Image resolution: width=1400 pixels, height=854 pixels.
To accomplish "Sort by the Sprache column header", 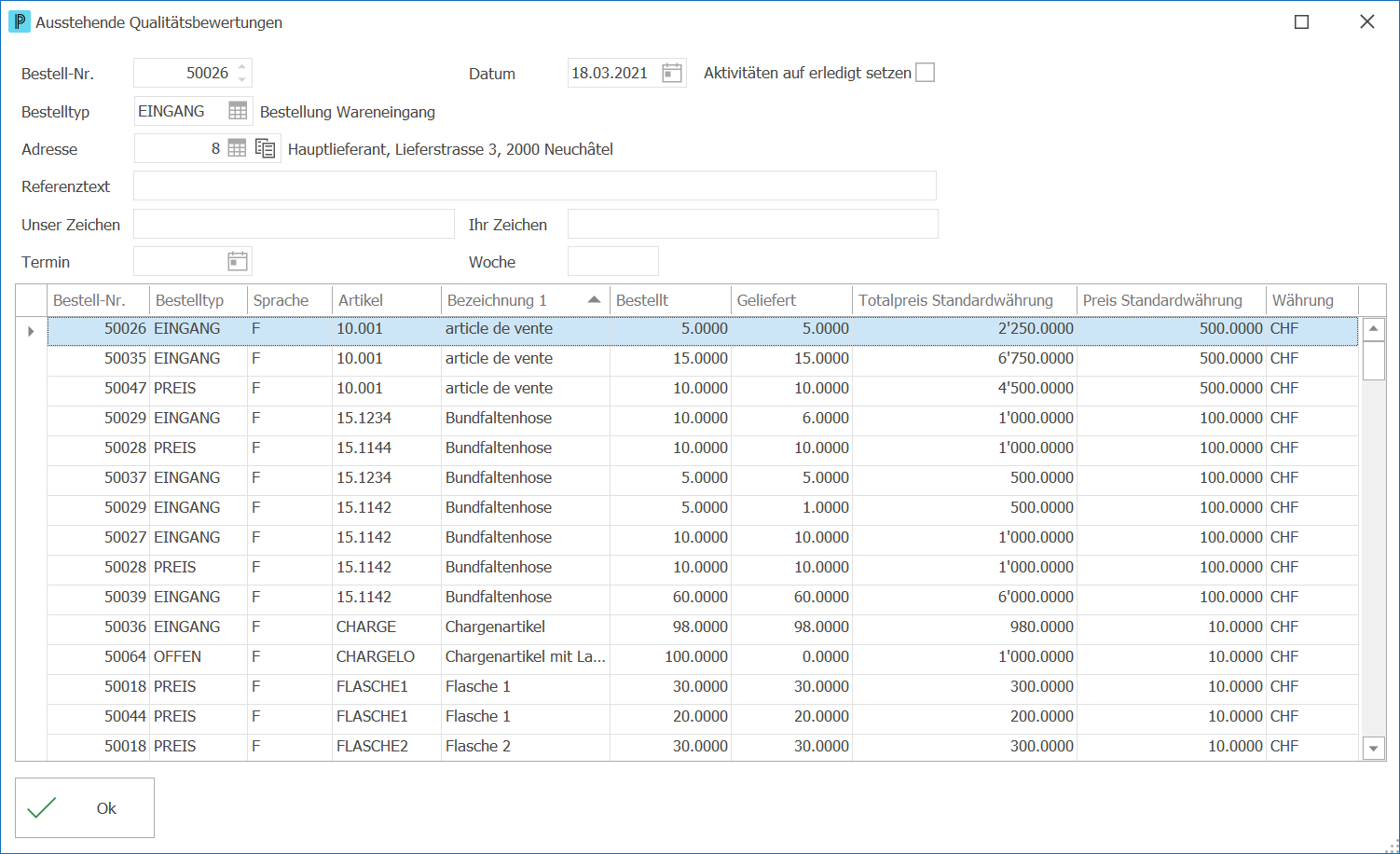I will click(290, 300).
